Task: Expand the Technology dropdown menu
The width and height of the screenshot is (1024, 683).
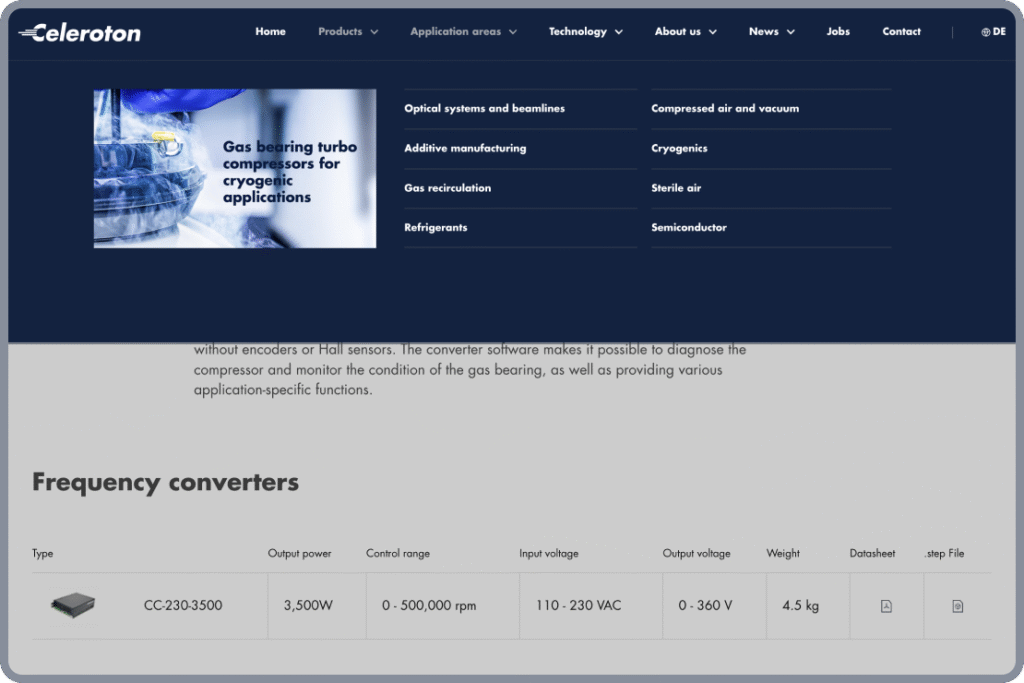Action: tap(585, 31)
